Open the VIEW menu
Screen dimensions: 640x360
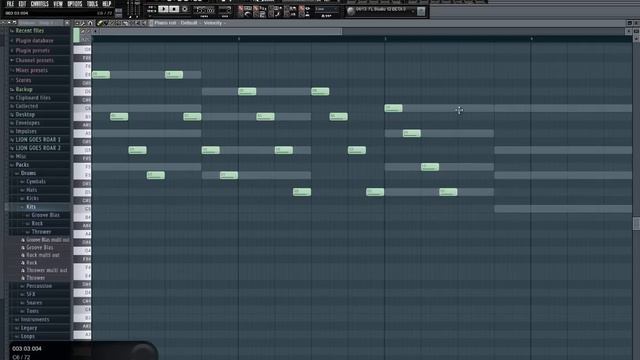(x=58, y=4)
